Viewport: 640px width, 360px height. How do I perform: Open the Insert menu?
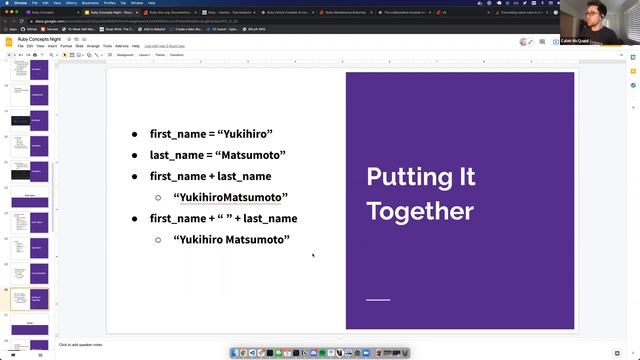point(52,46)
